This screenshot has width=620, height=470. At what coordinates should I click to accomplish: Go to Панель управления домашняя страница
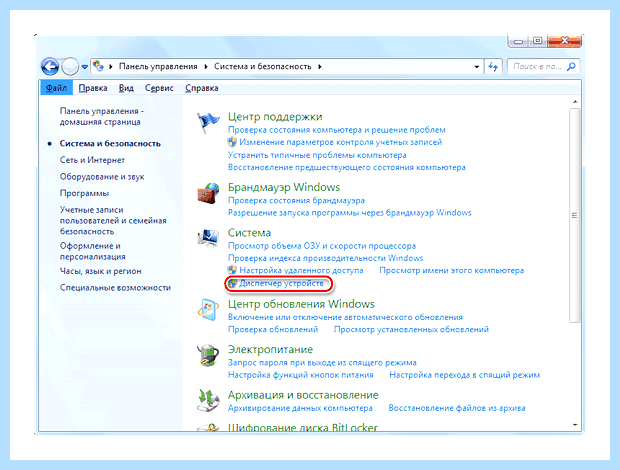click(102, 116)
